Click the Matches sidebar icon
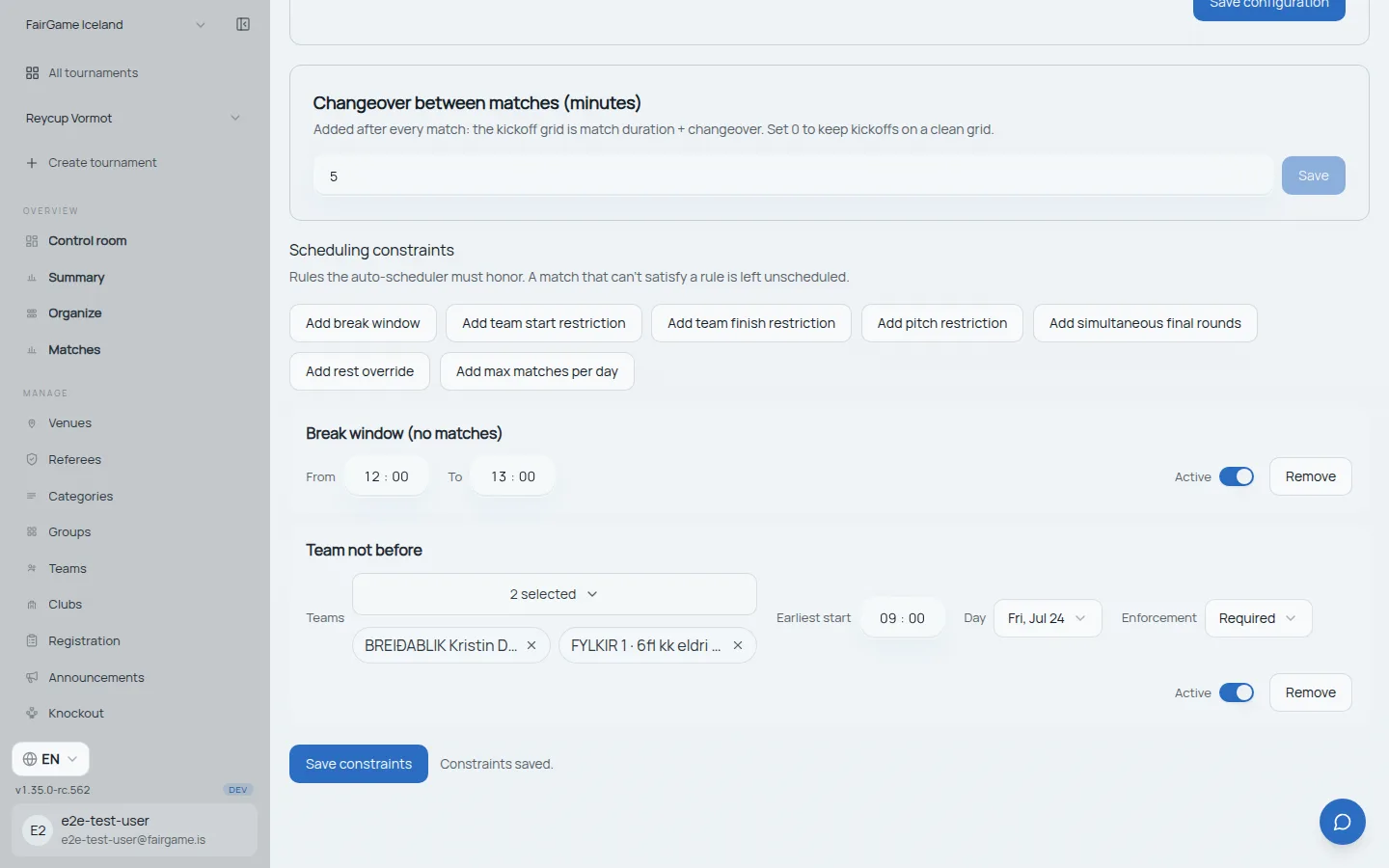 coord(32,350)
